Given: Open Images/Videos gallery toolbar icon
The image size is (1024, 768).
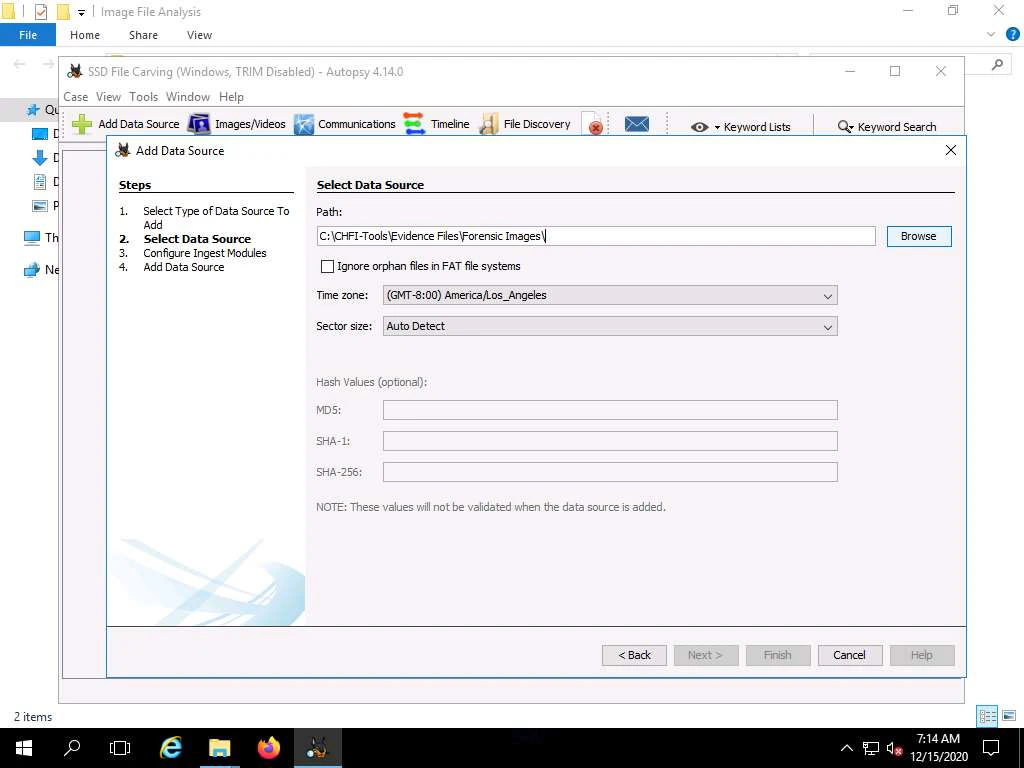Looking at the screenshot, I should pyautogui.click(x=199, y=124).
